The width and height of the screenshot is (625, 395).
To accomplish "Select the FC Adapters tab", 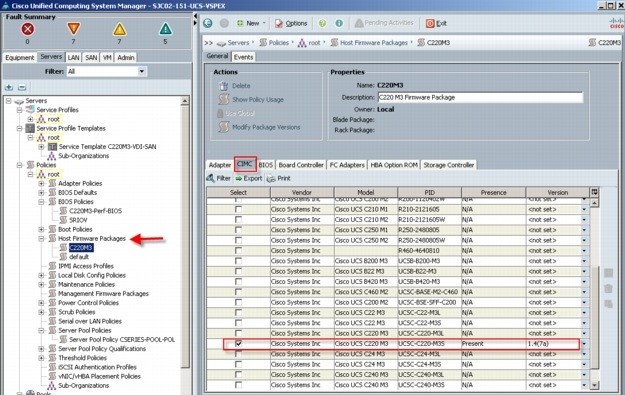I will pyautogui.click(x=347, y=165).
